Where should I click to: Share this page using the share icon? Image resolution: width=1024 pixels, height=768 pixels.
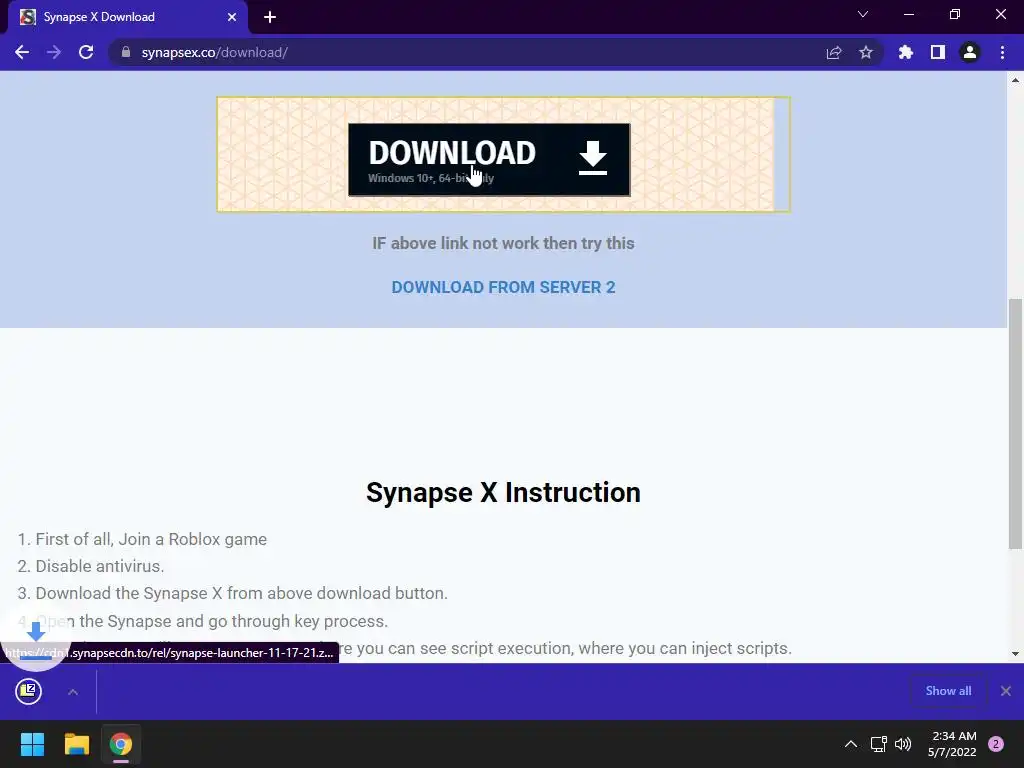[834, 52]
